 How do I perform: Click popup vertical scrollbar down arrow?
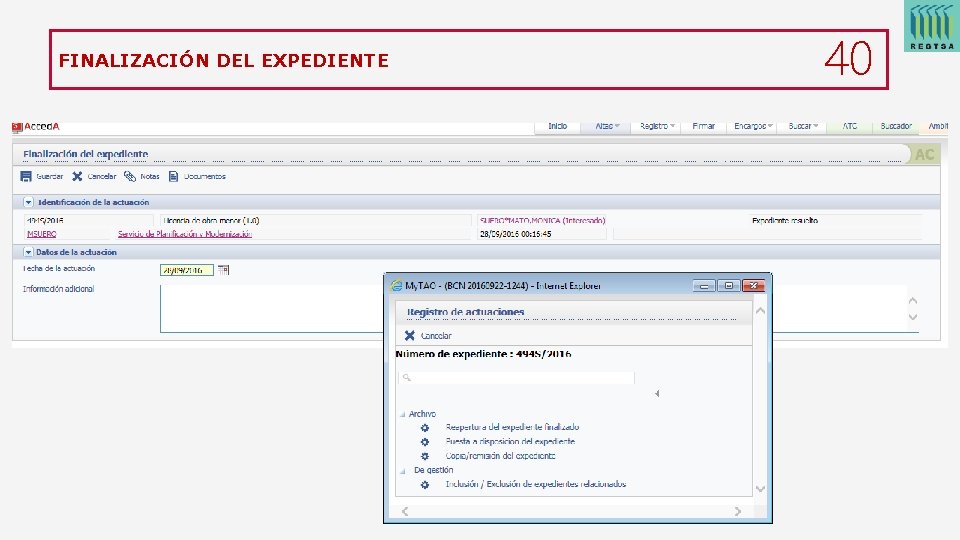[x=760, y=489]
